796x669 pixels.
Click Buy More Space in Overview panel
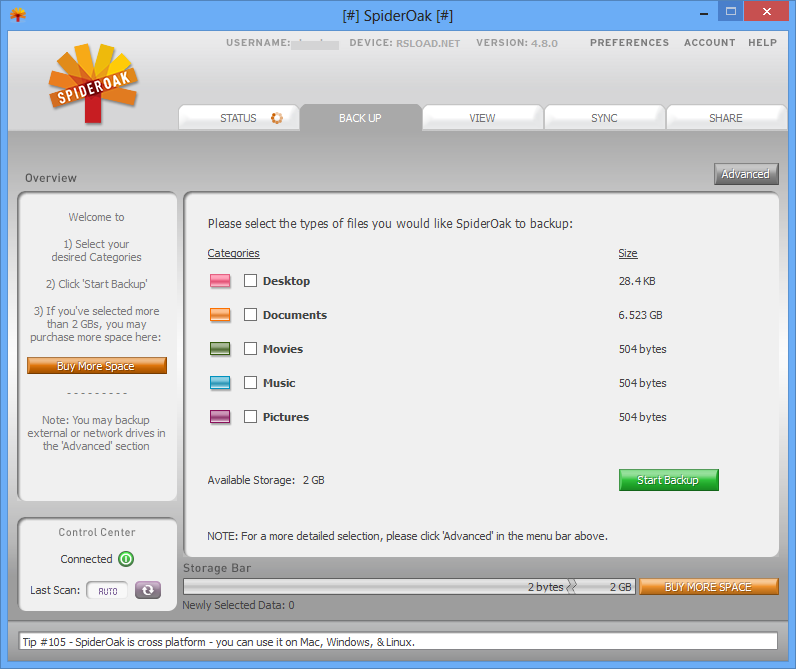pos(96,365)
